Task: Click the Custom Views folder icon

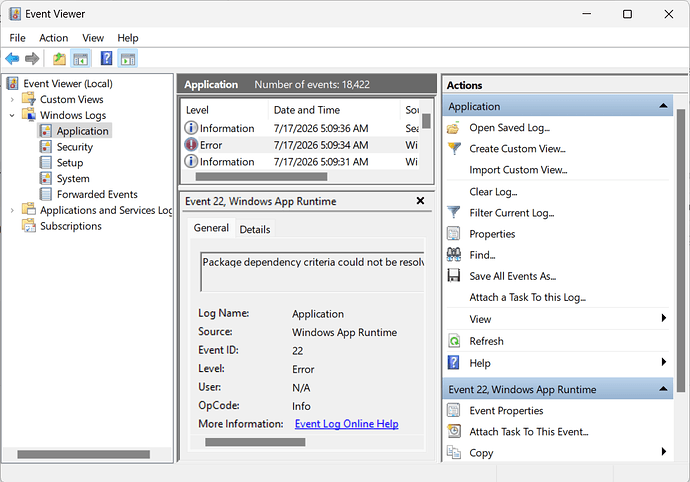Action: tap(29, 99)
